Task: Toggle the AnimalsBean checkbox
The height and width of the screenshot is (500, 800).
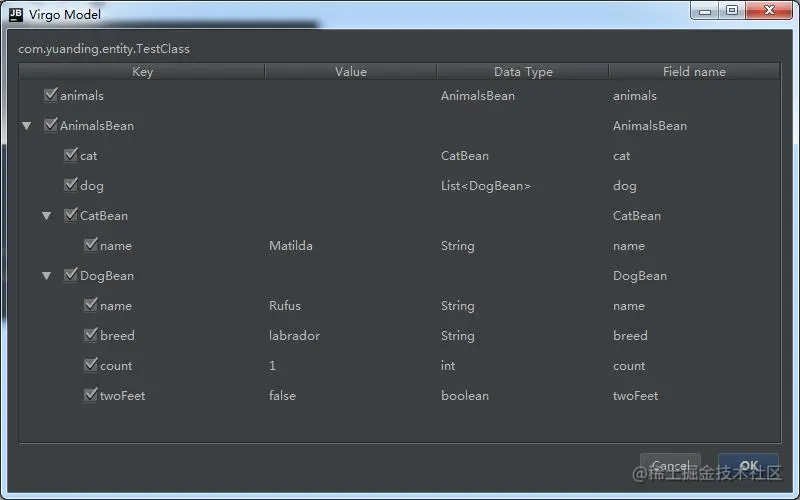Action: pyautogui.click(x=51, y=125)
